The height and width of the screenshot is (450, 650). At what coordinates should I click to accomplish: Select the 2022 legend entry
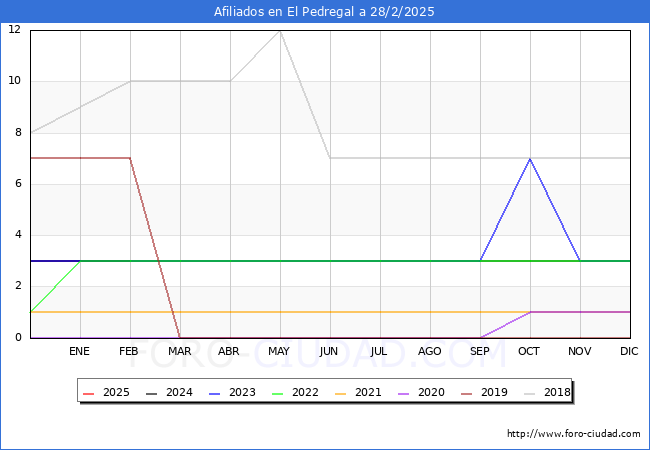click(x=295, y=392)
